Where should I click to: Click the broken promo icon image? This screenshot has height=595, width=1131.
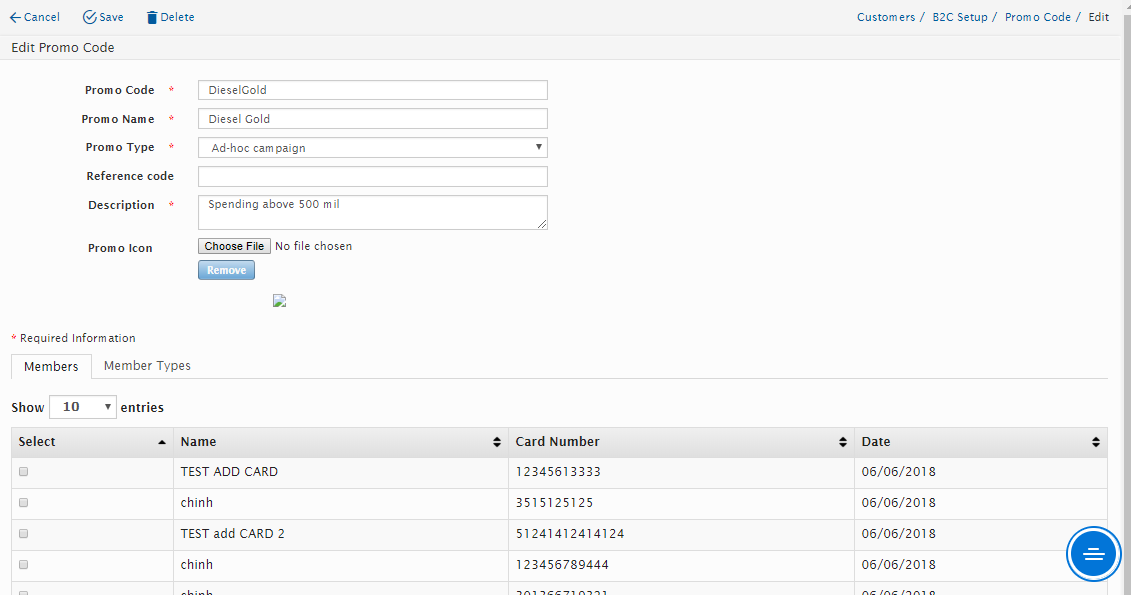(280, 300)
